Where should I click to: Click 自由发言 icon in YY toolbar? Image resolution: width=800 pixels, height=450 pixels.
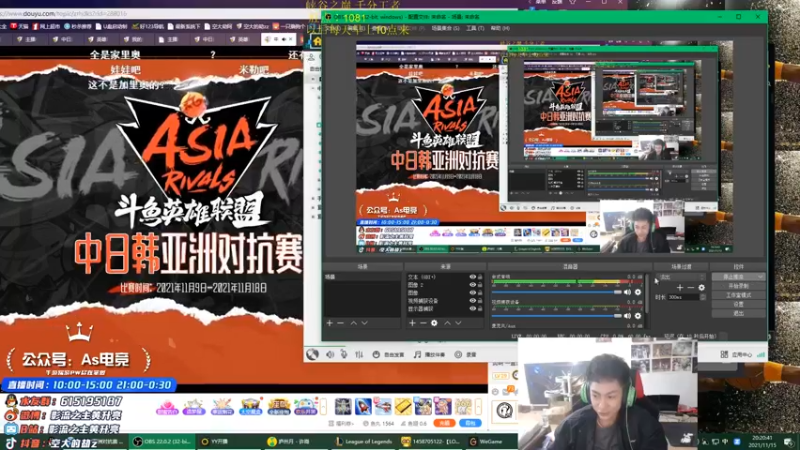pyautogui.click(x=376, y=355)
